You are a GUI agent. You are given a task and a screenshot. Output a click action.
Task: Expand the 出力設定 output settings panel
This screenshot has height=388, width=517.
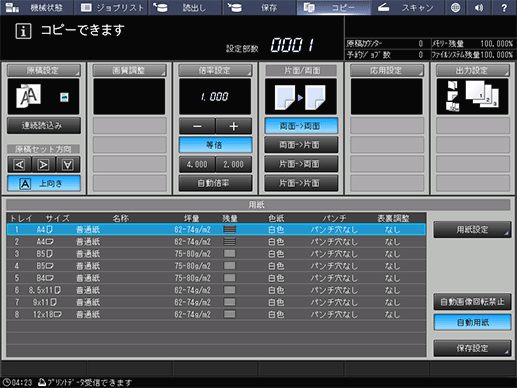[x=473, y=70]
